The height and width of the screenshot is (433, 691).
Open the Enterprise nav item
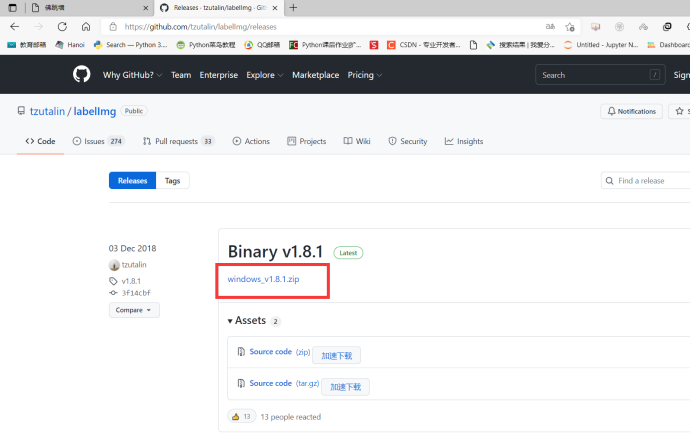tap(219, 75)
